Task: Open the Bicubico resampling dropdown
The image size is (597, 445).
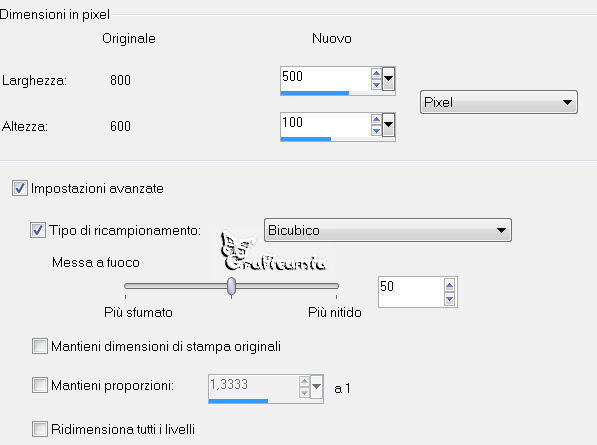Action: tap(388, 230)
